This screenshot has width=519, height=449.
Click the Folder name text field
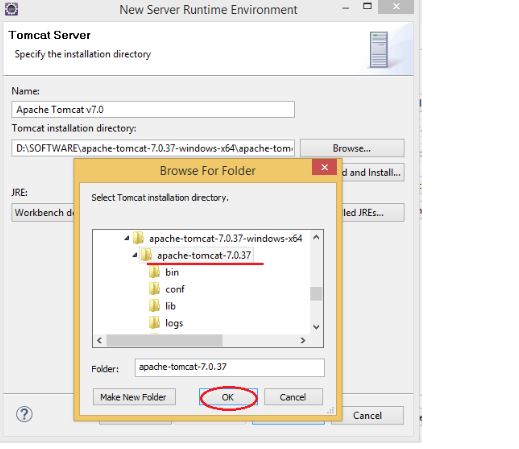(229, 367)
